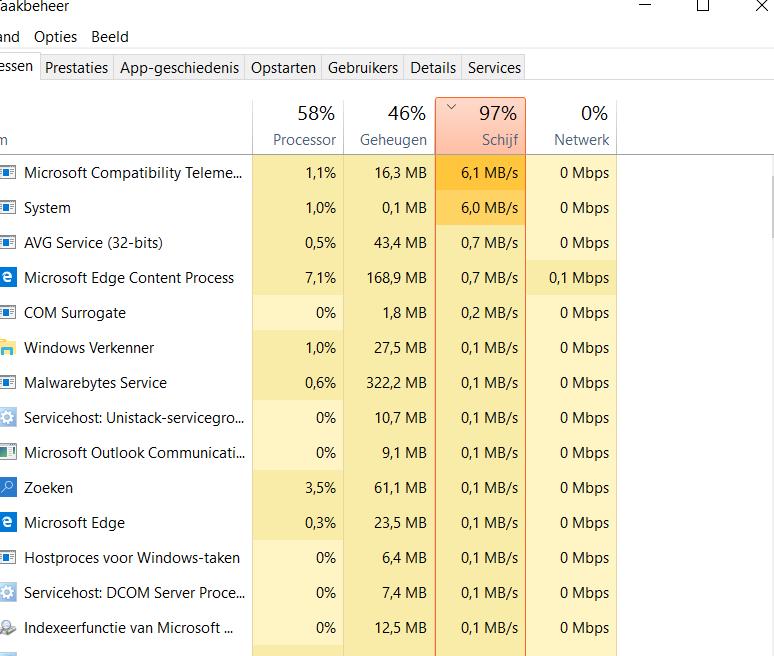Switch to the Services tab
Image resolution: width=774 pixels, height=656 pixels.
coord(494,68)
